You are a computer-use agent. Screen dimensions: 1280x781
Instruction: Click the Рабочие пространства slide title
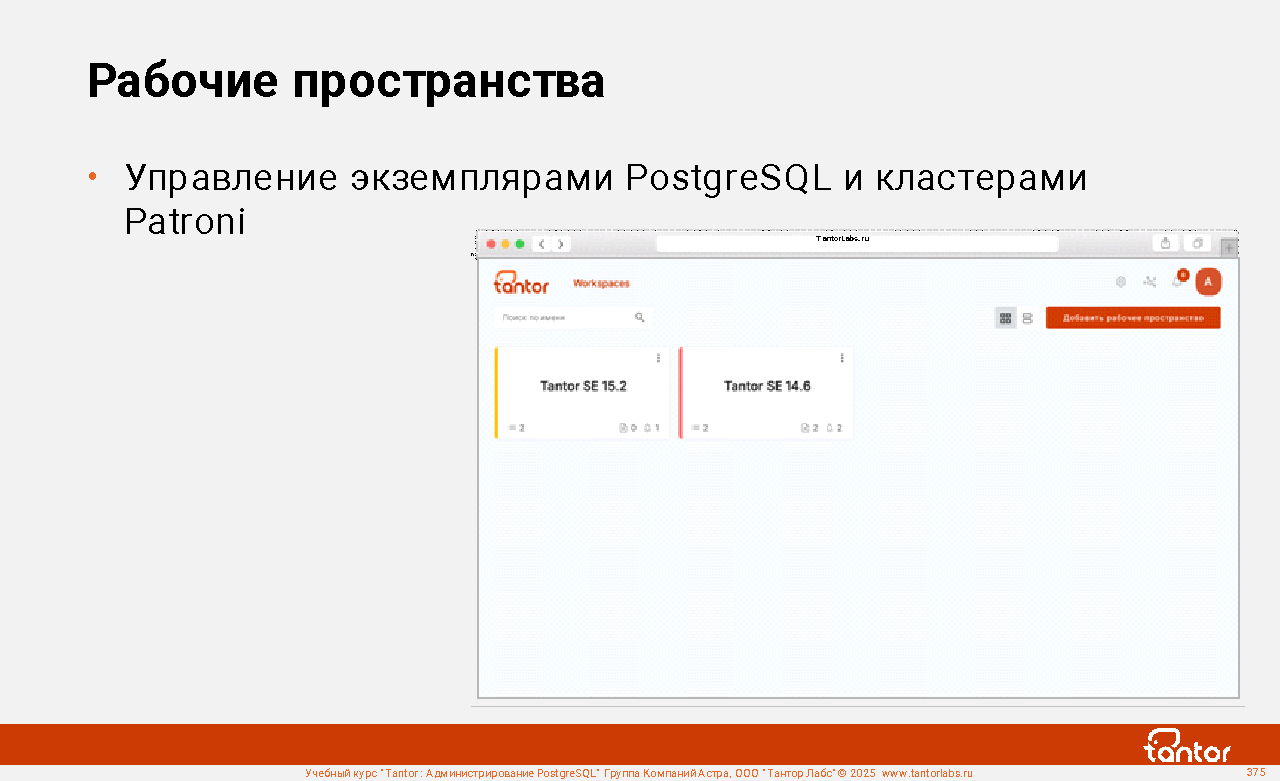(x=346, y=82)
